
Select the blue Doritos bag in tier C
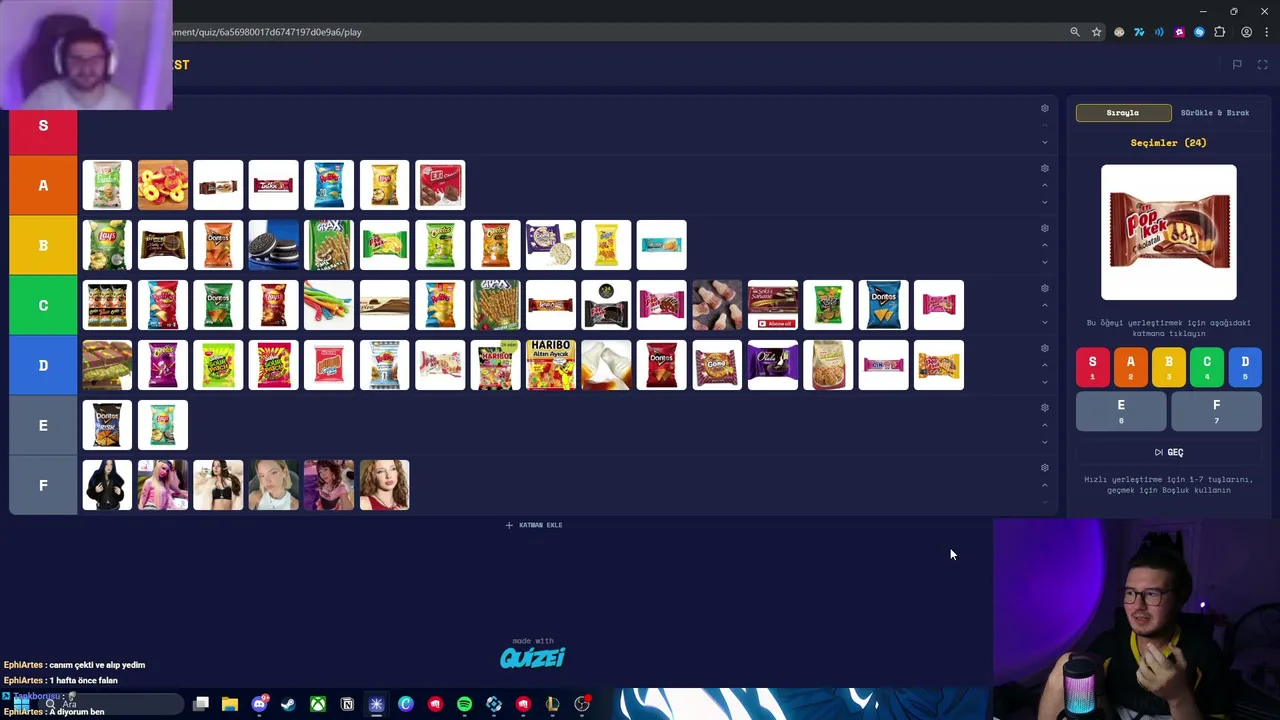click(x=883, y=305)
